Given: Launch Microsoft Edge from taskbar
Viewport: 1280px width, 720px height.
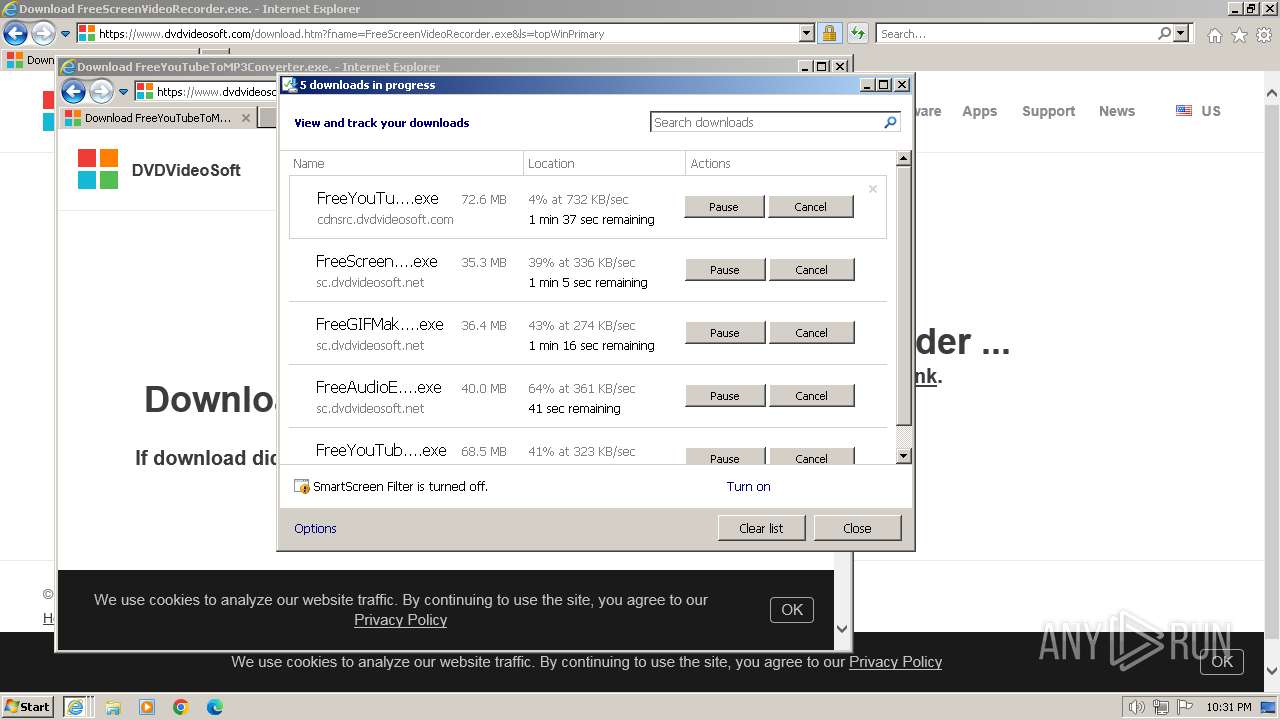Looking at the screenshot, I should coord(215,707).
